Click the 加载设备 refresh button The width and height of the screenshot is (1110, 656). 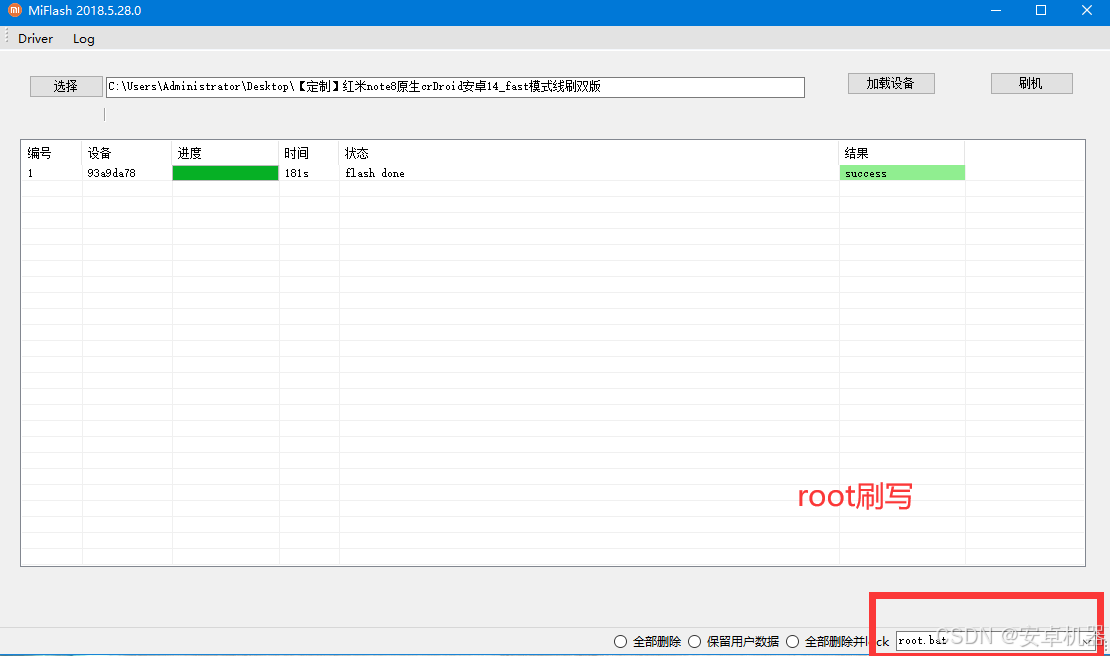pos(891,84)
